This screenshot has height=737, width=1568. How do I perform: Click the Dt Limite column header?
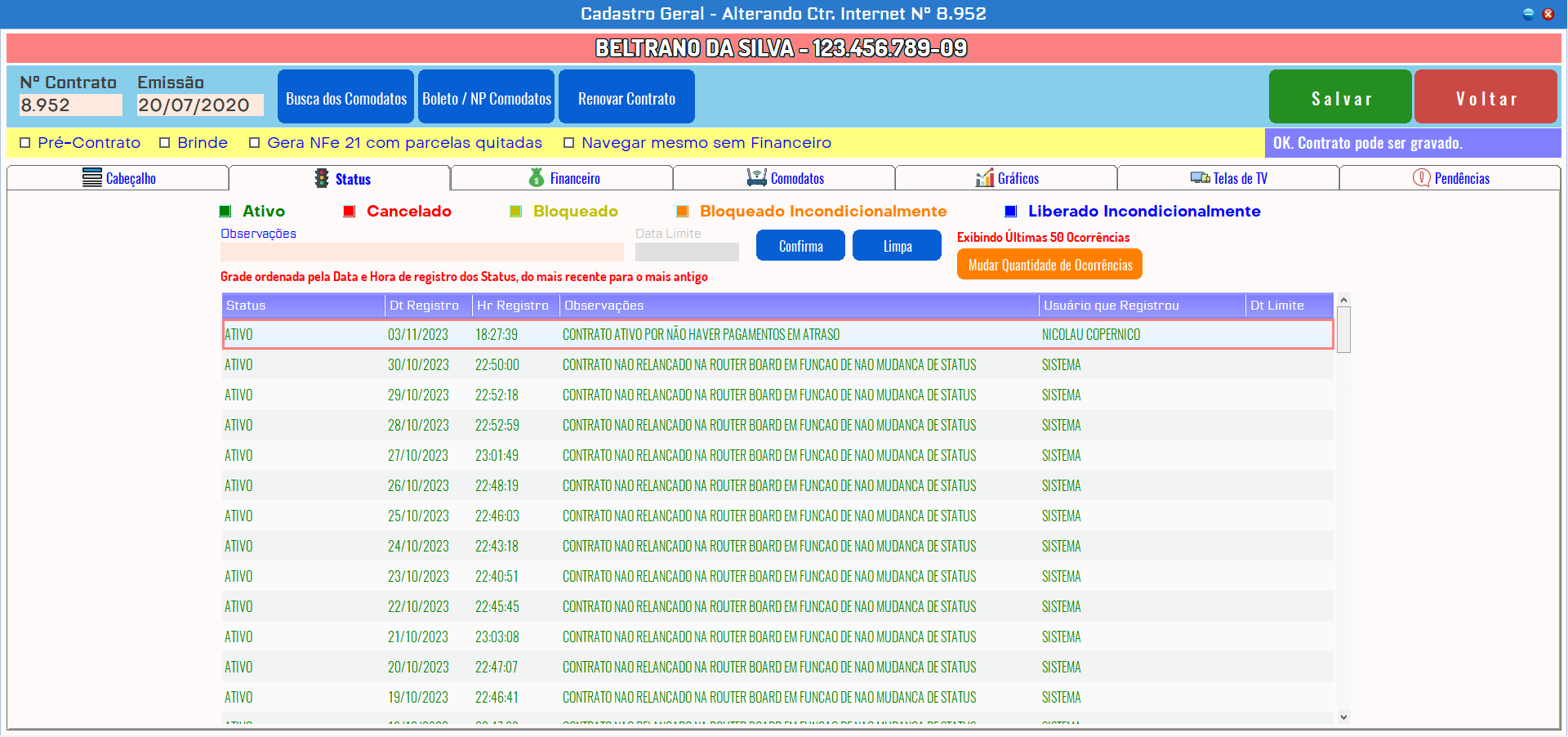pos(1290,306)
